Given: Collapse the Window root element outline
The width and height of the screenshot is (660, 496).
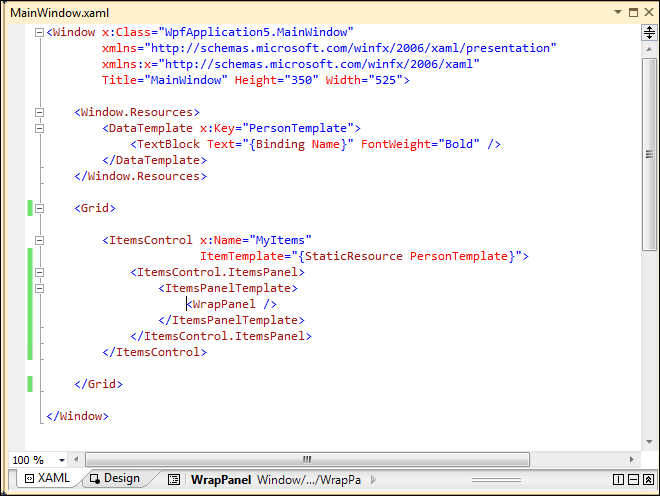Looking at the screenshot, I should [x=39, y=32].
